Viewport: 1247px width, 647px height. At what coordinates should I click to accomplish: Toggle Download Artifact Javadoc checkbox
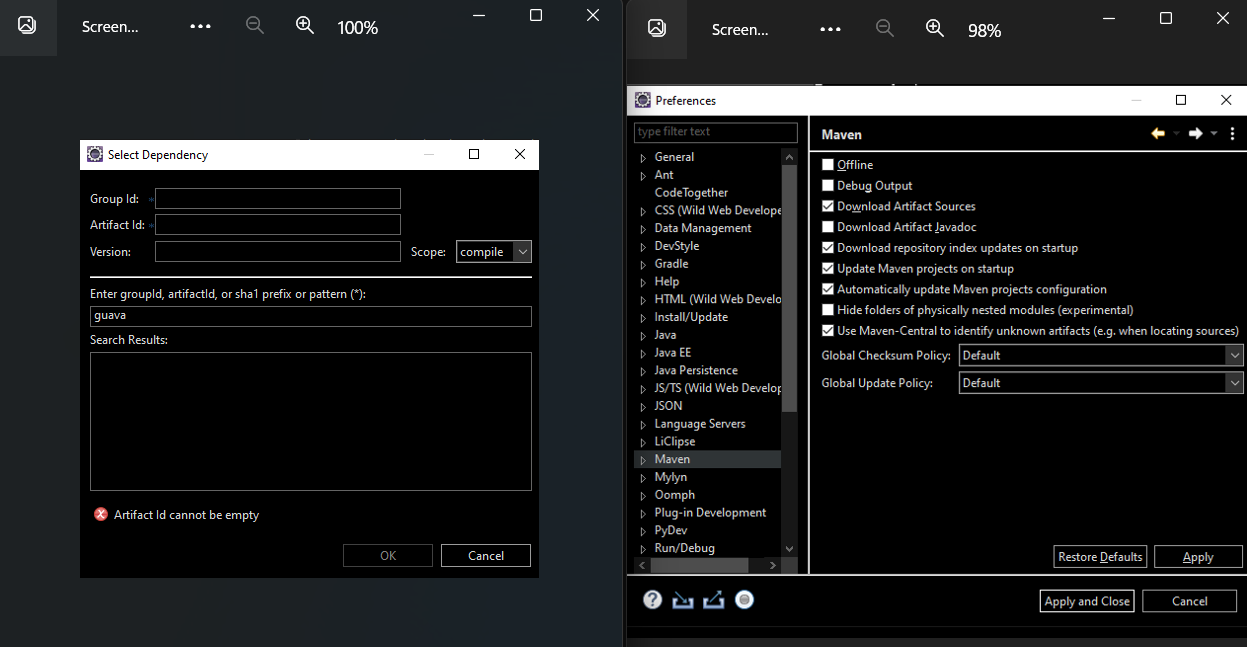click(828, 227)
